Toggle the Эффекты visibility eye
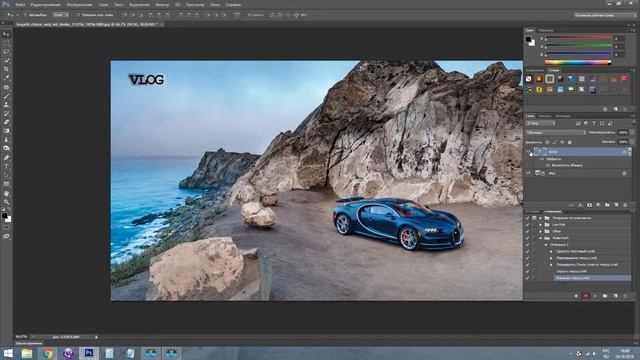 tap(542, 159)
